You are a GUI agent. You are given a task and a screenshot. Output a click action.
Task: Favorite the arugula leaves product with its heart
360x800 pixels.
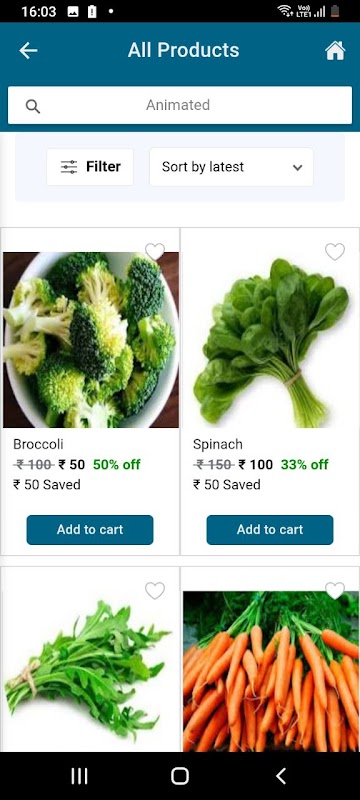155,590
